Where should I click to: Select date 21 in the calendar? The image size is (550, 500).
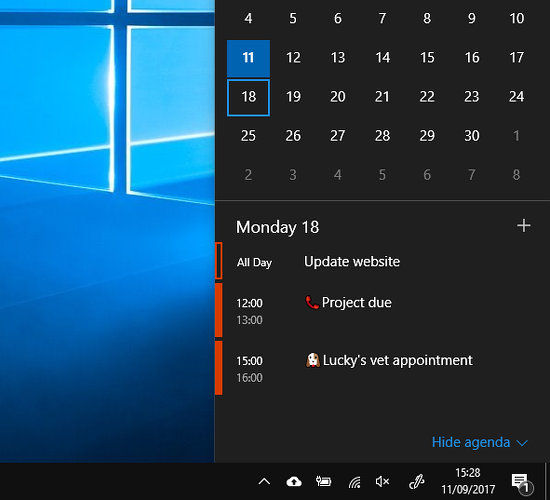coord(383,97)
